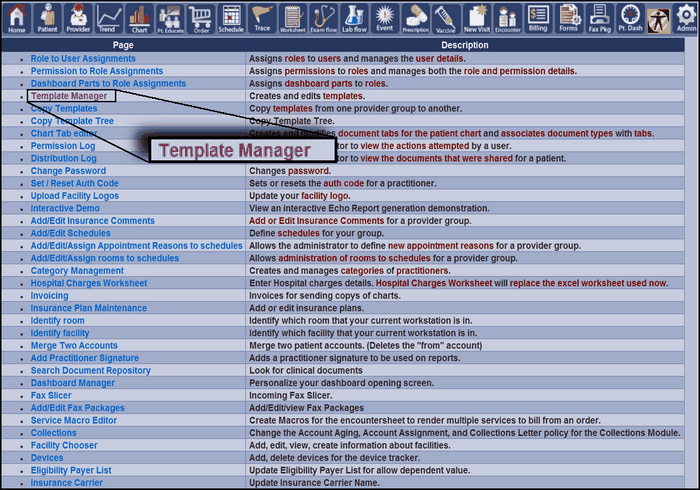Screen dimensions: 700x490
Task: Click 'Incoming Fax Slicer.' description text
Action: [291, 396]
